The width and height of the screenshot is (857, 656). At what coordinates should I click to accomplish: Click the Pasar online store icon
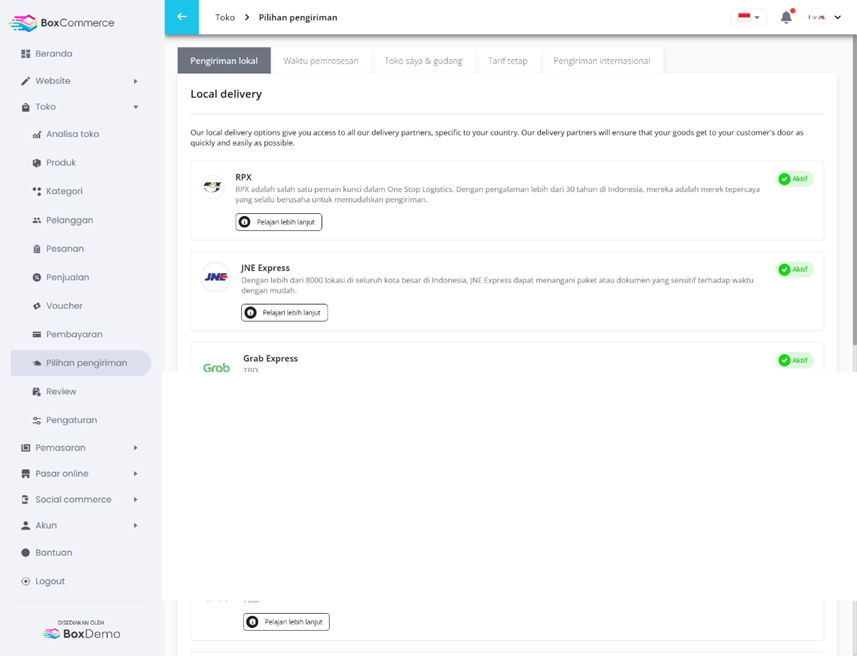pos(25,474)
